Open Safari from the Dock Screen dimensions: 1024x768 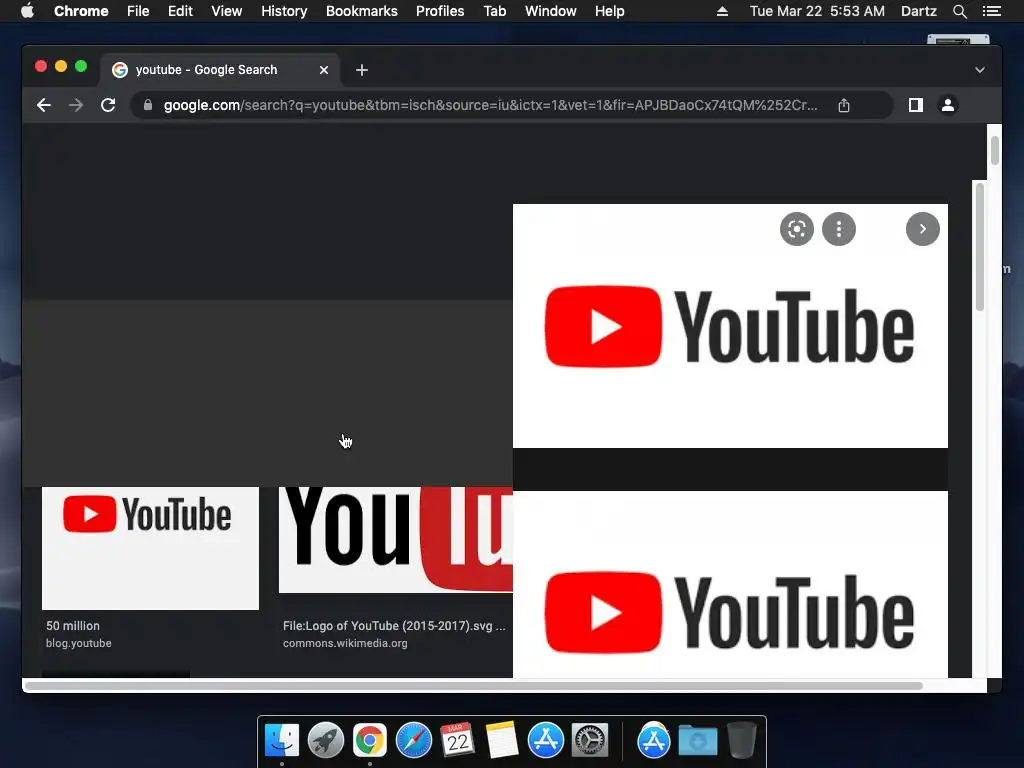[x=413, y=741]
